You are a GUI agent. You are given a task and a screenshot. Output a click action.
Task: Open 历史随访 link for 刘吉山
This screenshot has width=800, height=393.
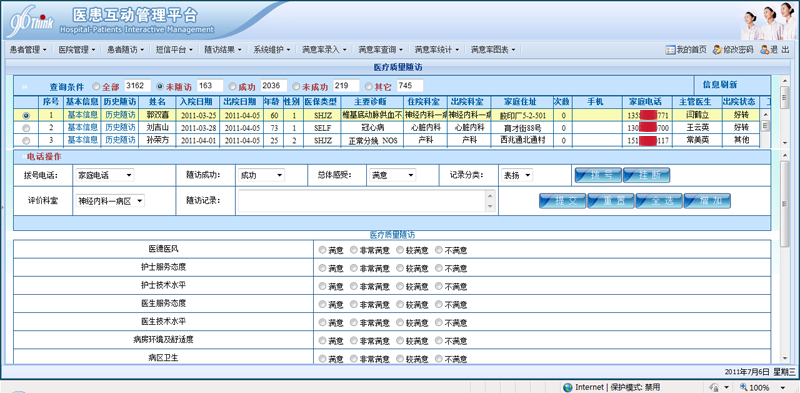pyautogui.click(x=120, y=127)
